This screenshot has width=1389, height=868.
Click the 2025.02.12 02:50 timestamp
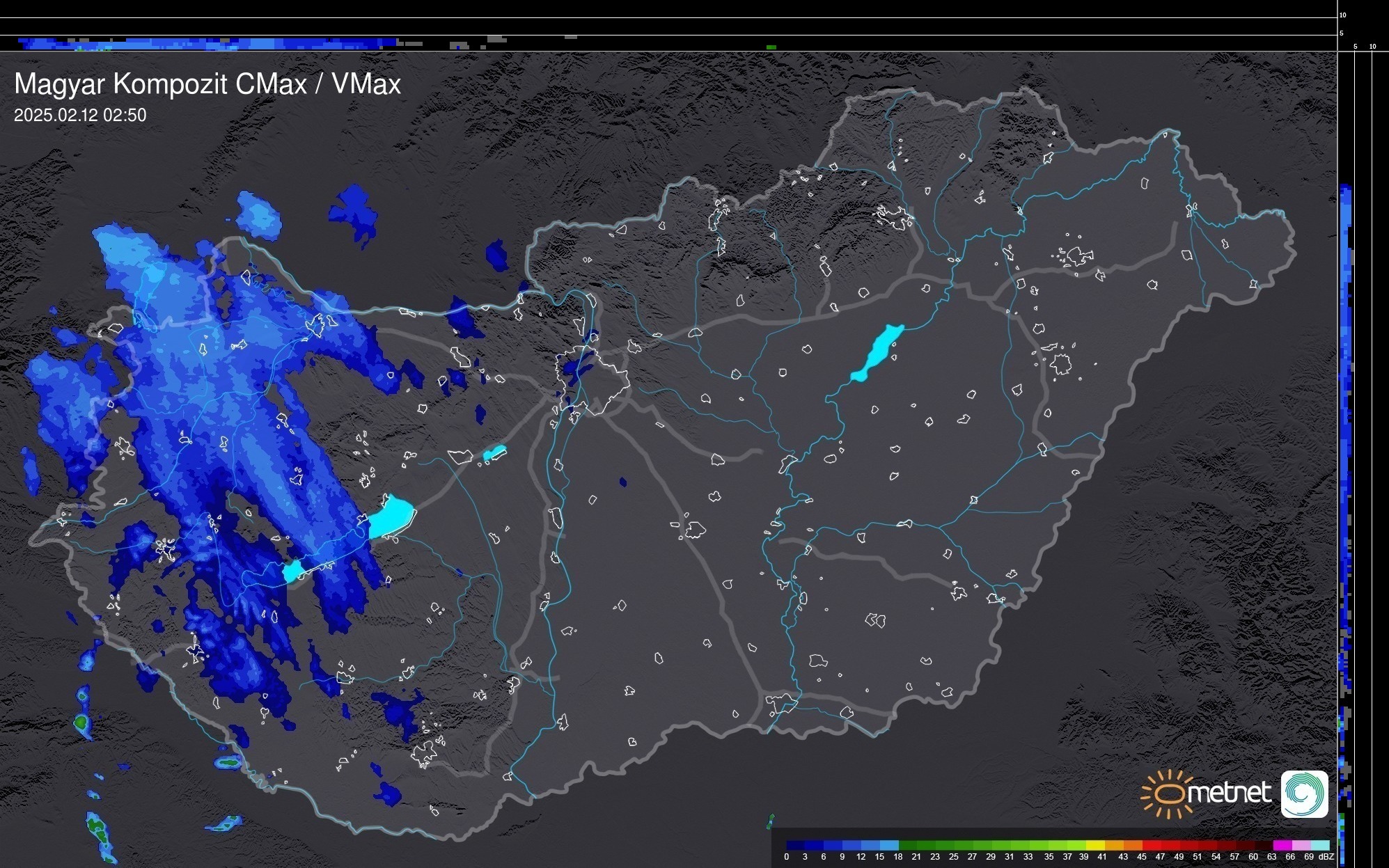(x=80, y=115)
